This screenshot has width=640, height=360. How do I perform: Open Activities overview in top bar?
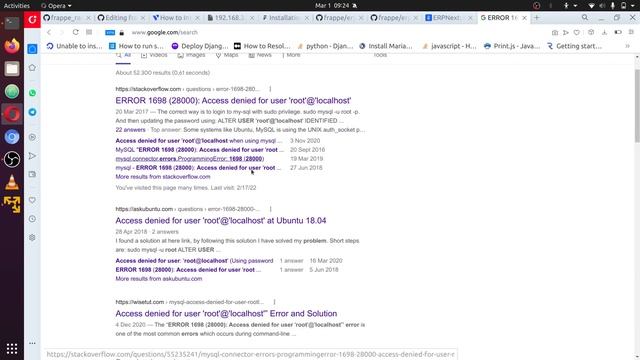click(x=17, y=6)
